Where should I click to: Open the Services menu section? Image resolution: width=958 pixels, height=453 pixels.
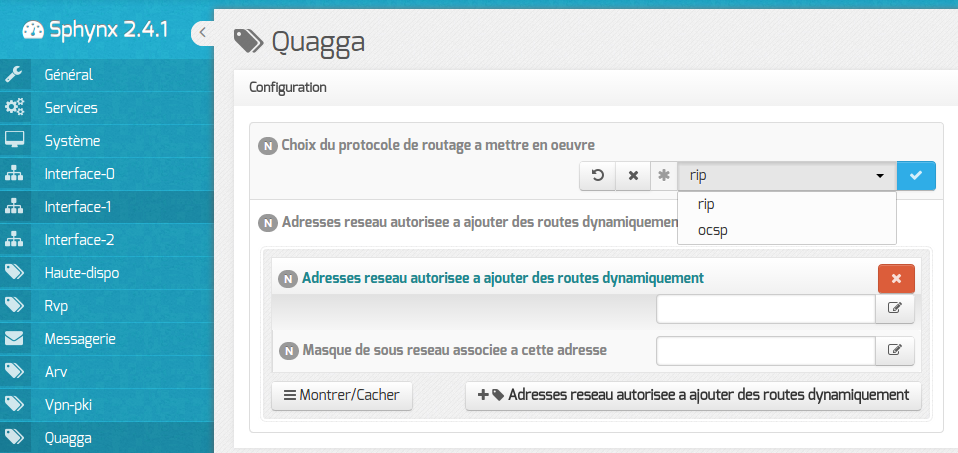pos(107,108)
